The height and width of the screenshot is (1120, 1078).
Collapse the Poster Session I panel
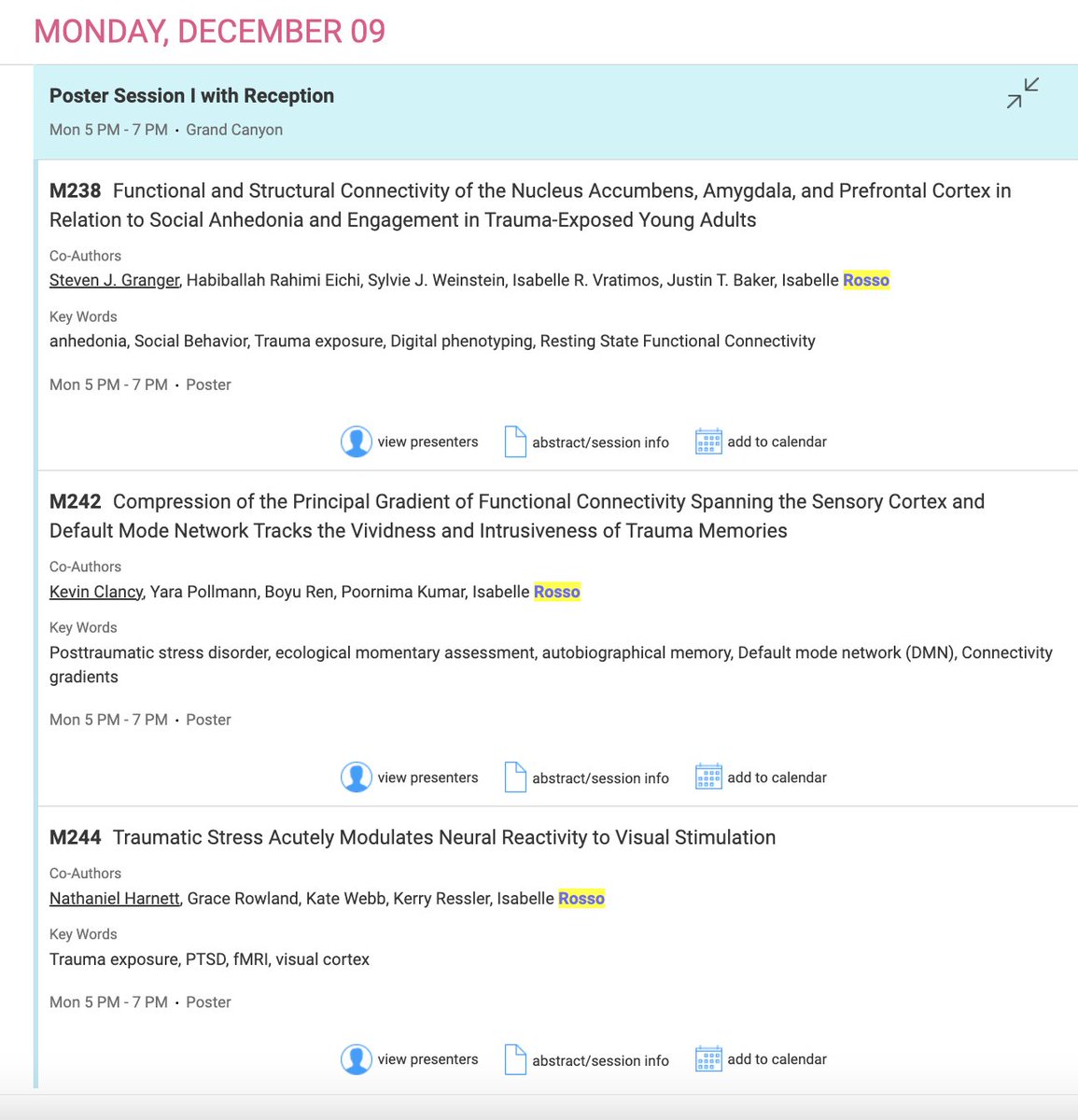pos(1023,93)
